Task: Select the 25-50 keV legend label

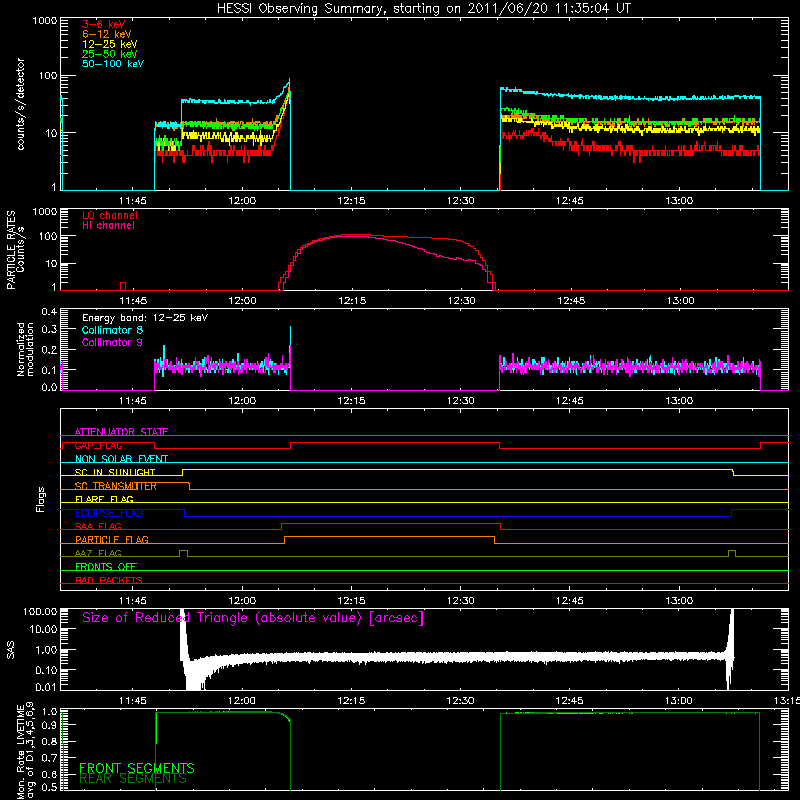Action: click(x=110, y=54)
